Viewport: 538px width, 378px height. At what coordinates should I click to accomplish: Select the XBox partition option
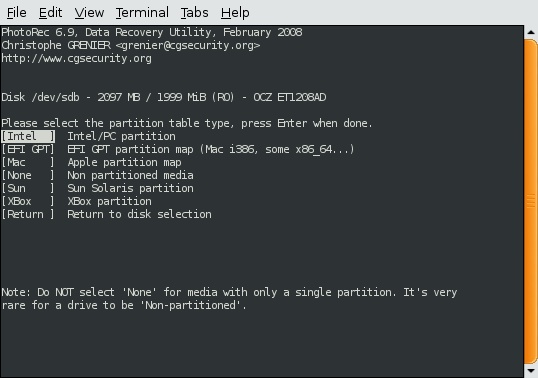coord(28,201)
